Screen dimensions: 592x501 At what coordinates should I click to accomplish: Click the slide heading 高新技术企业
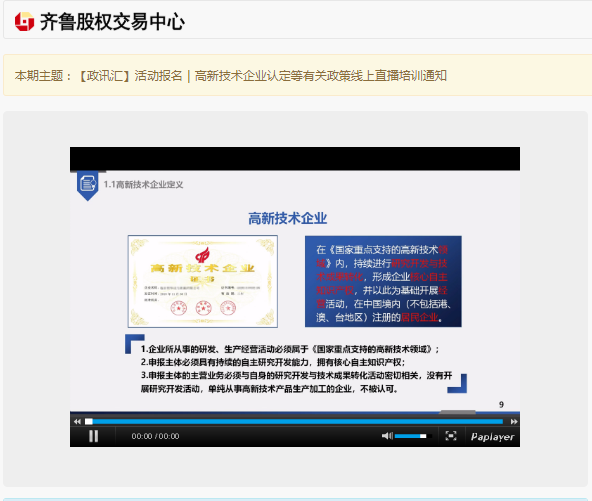288,218
